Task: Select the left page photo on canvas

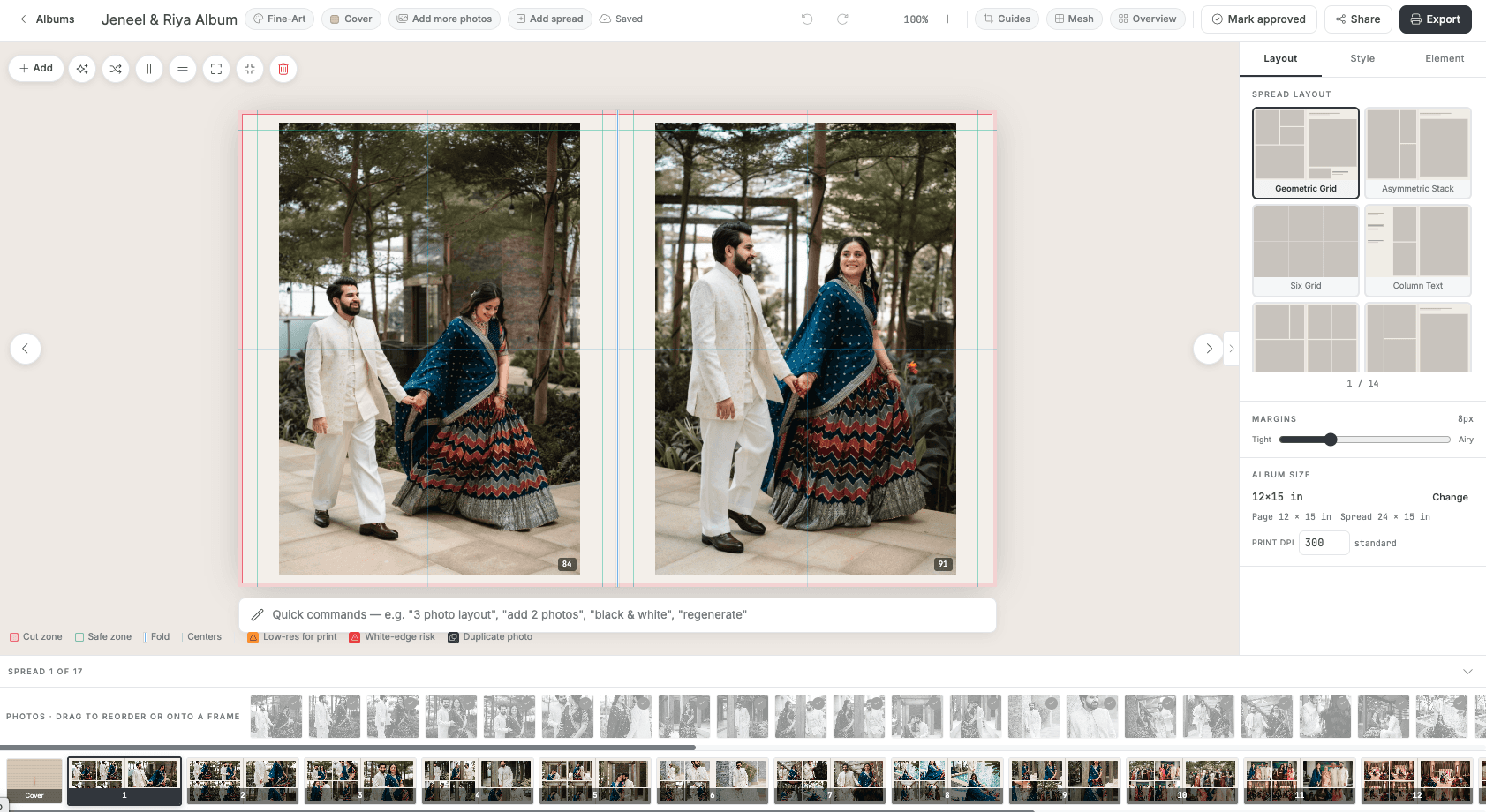Action: (429, 349)
